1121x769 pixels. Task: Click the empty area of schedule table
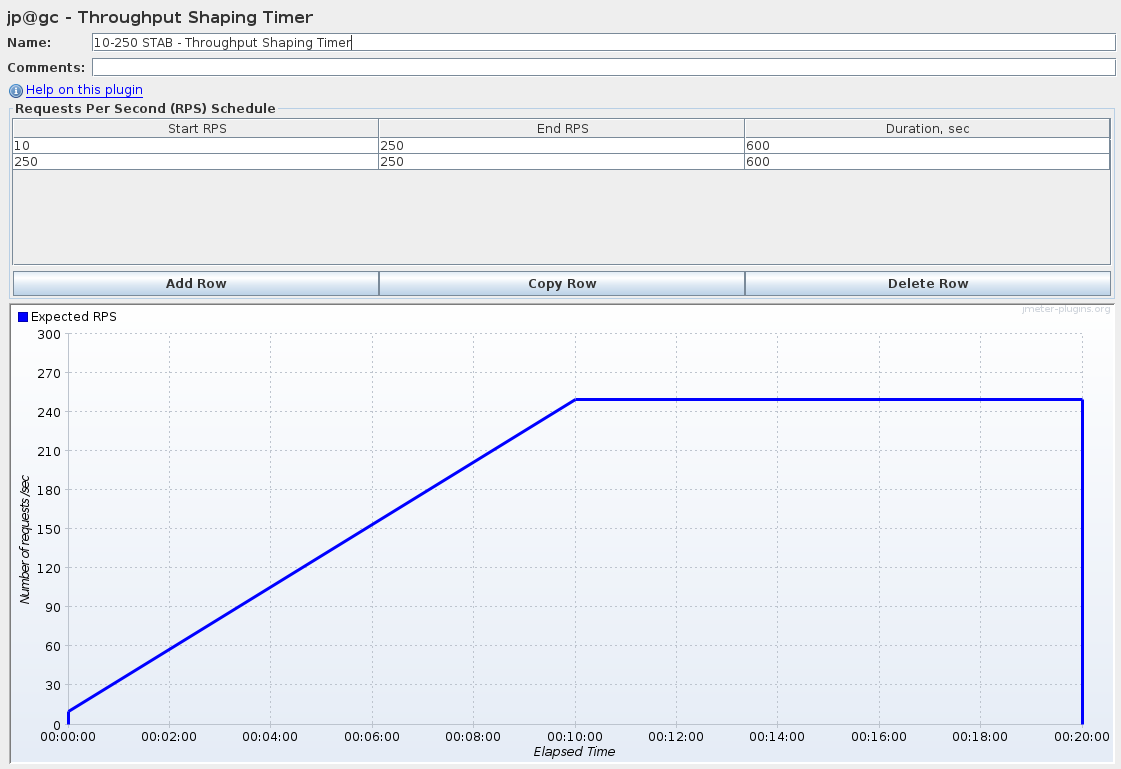[562, 216]
